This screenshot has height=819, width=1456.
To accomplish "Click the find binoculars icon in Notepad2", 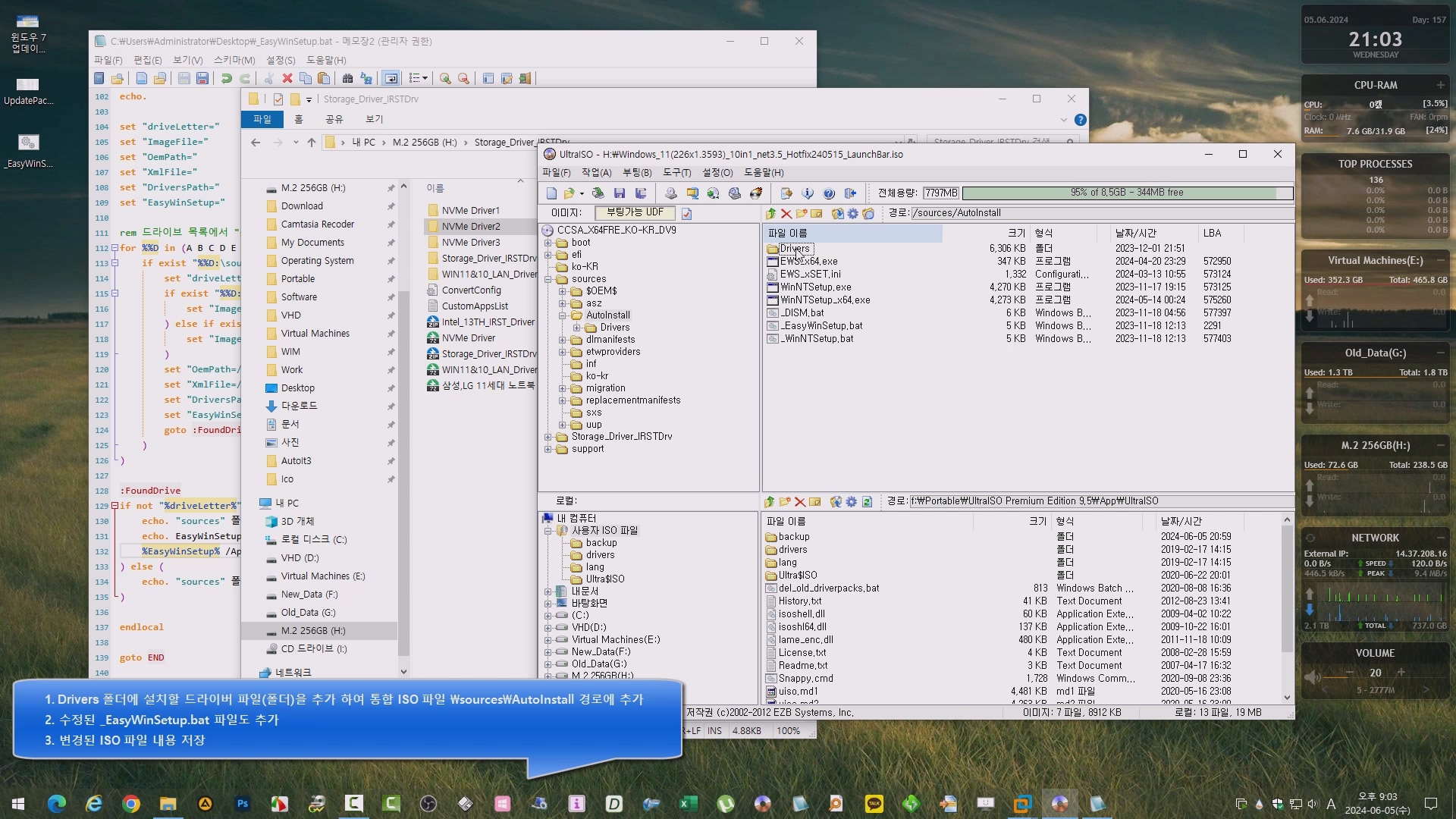I will tap(347, 78).
